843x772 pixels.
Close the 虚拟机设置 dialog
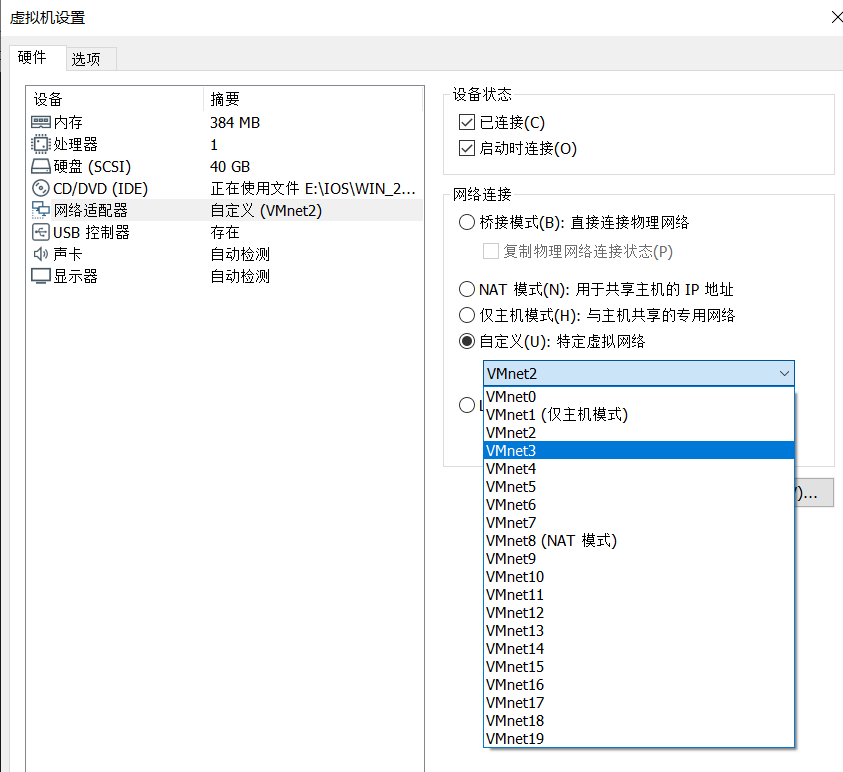tap(836, 17)
